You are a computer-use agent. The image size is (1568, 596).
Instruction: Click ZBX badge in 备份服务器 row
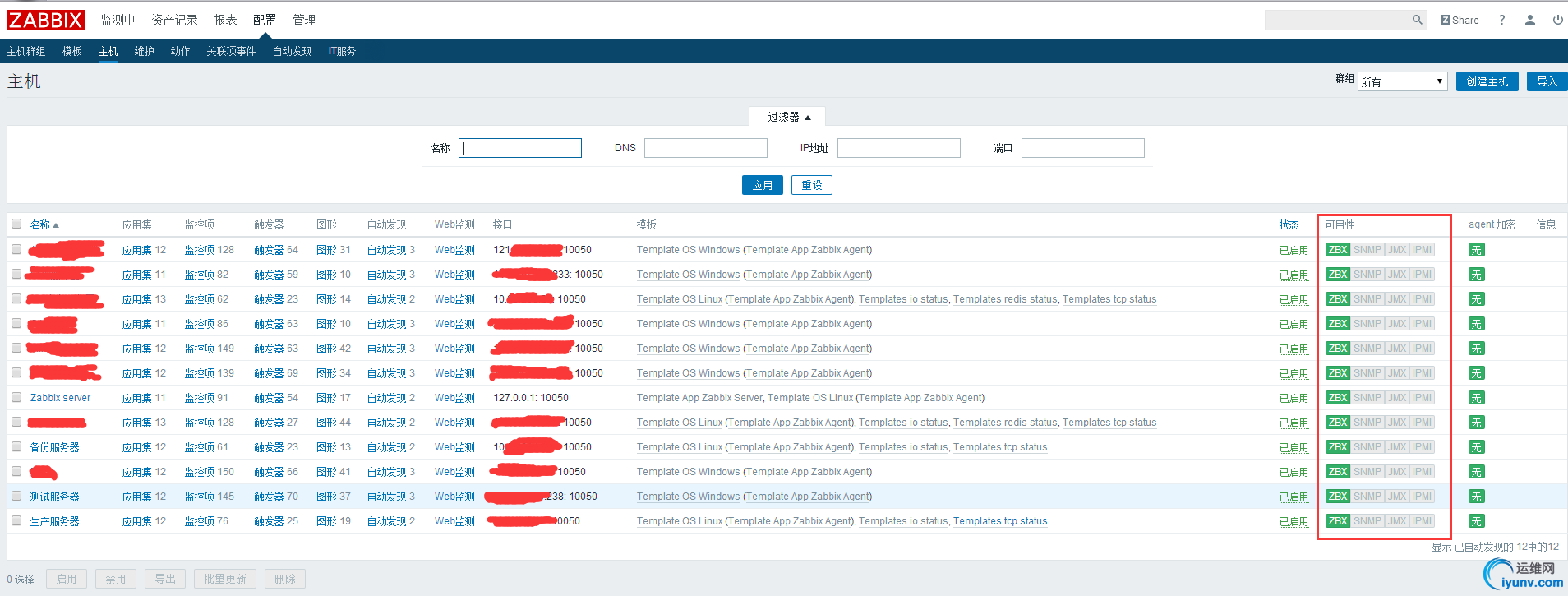[1338, 447]
